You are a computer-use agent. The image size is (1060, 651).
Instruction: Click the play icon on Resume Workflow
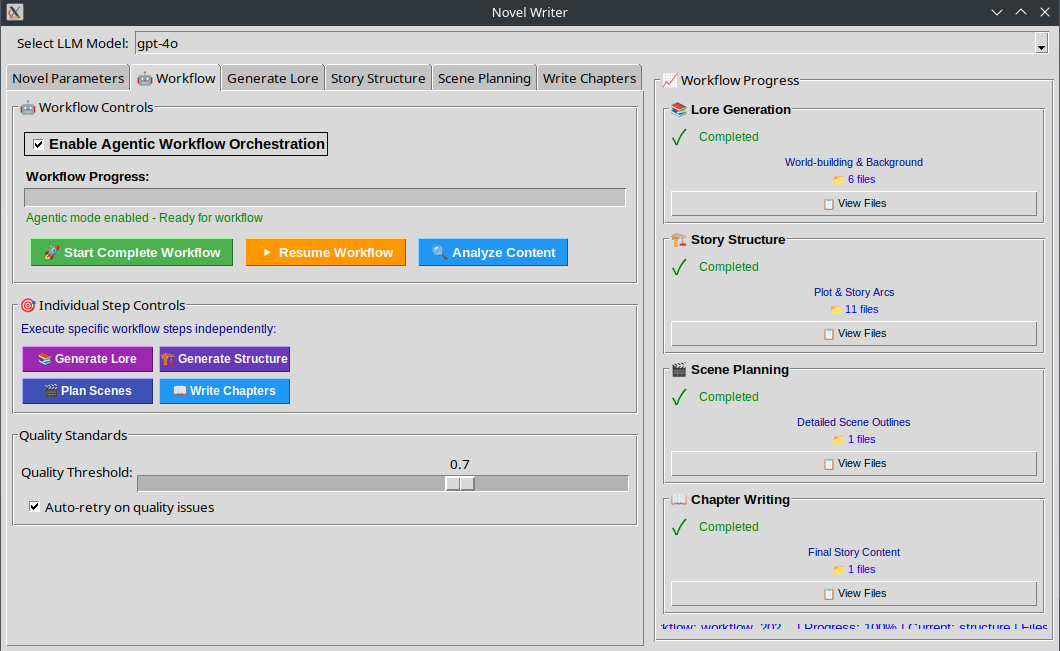pyautogui.click(x=266, y=252)
